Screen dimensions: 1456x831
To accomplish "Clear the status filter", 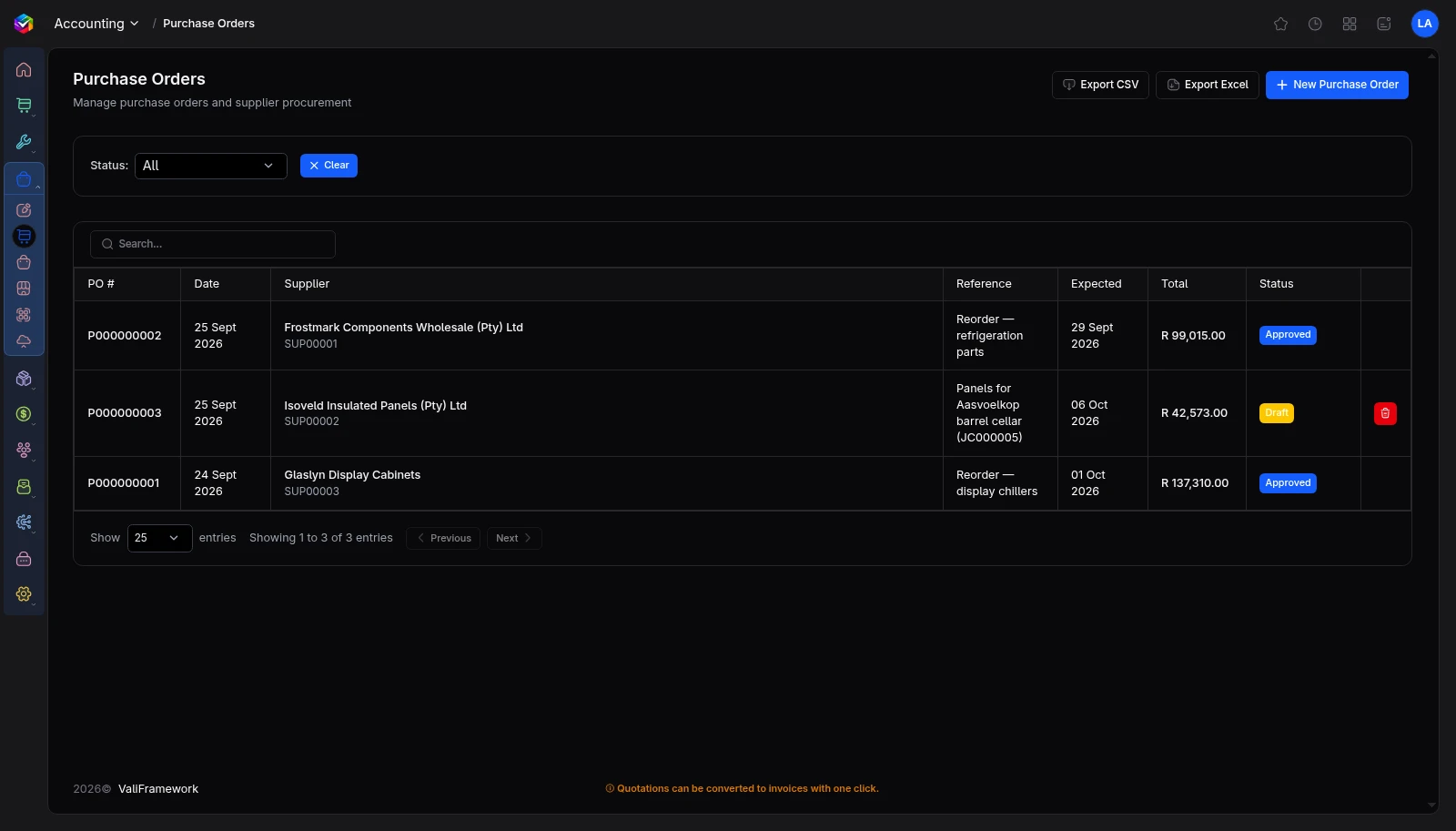I will point(329,166).
